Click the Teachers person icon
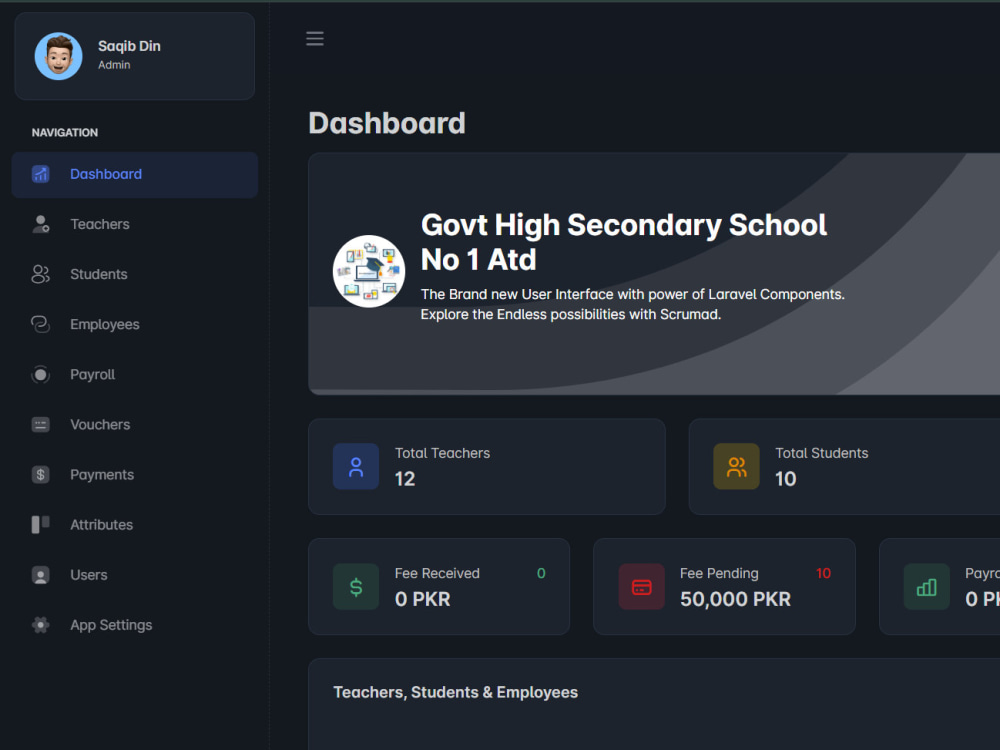This screenshot has width=1000, height=750. 40,224
